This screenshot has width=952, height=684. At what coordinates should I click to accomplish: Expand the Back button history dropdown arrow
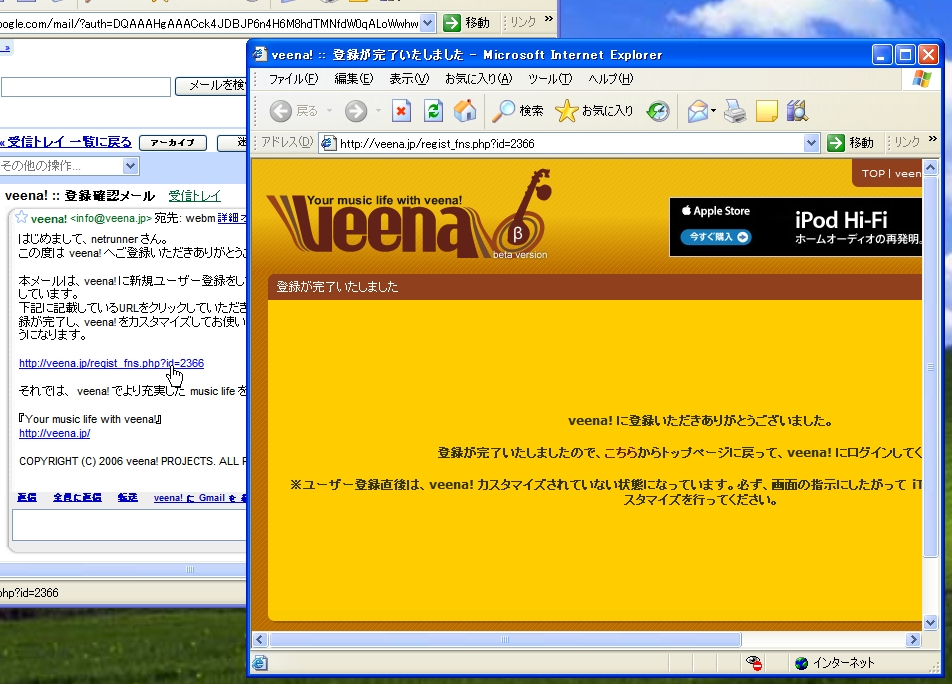[329, 111]
